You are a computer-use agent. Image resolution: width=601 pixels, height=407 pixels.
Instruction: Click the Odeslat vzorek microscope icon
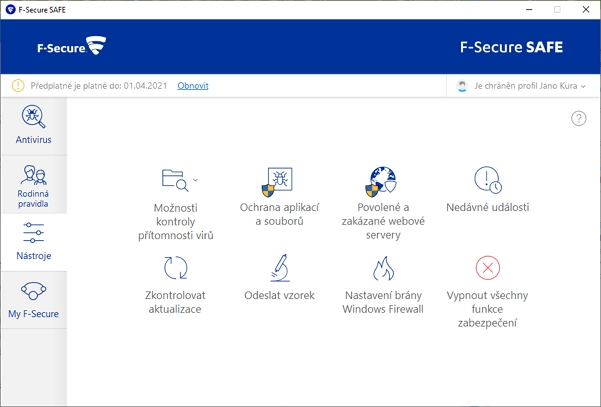pos(280,268)
